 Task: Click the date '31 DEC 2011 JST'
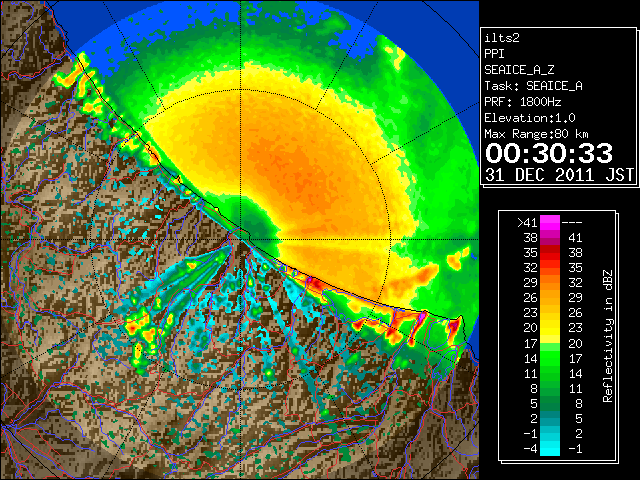[559, 175]
